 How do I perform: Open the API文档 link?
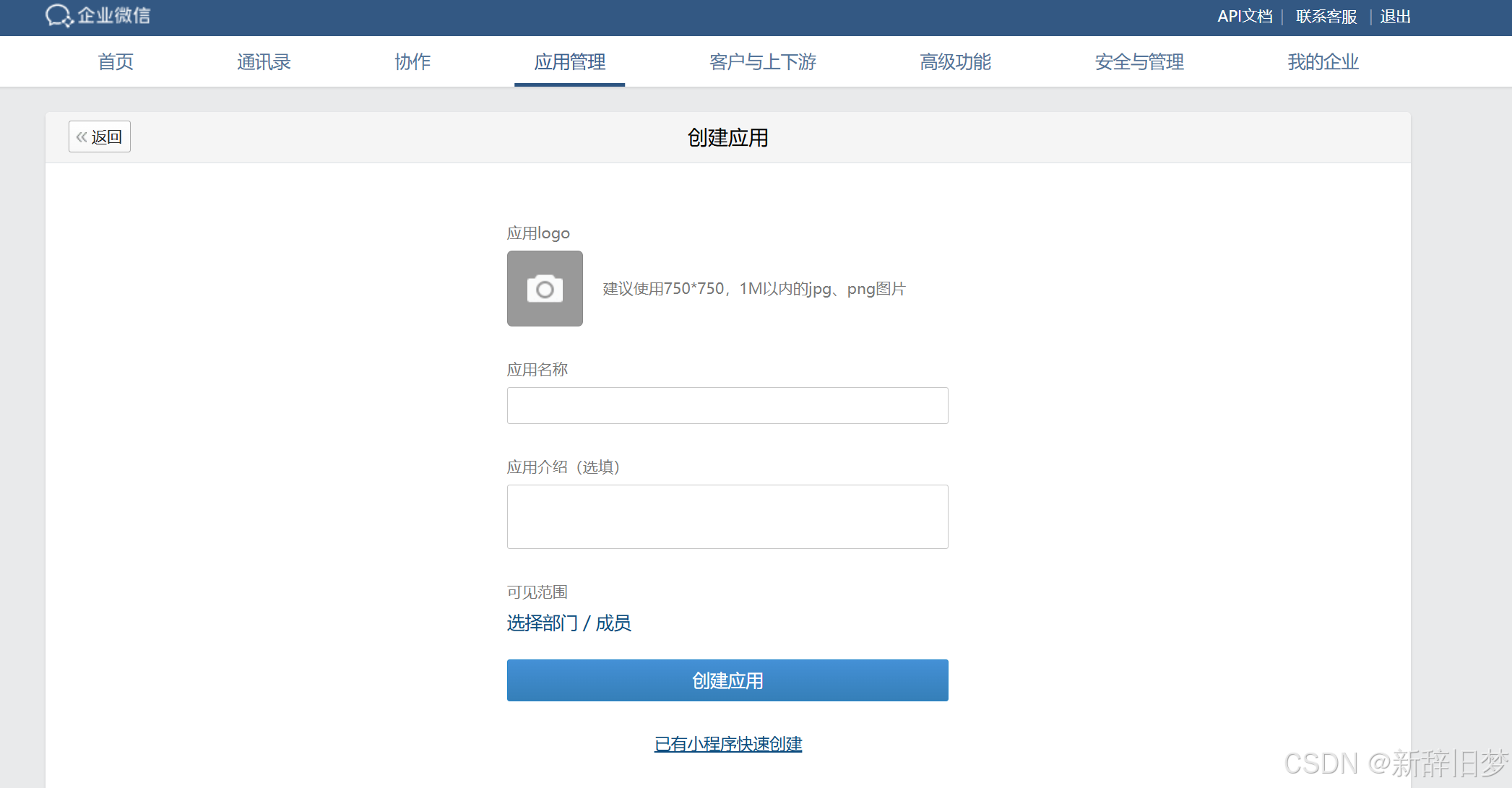click(1245, 16)
